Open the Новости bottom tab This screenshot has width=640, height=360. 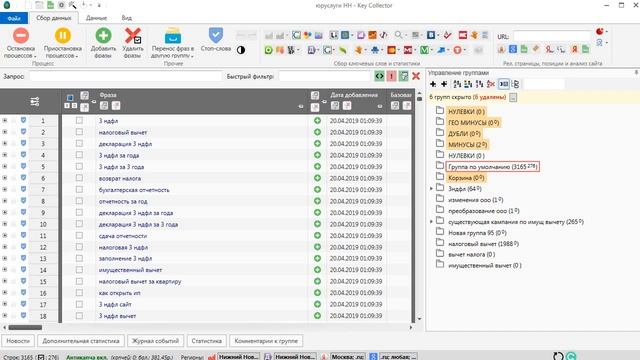click(x=18, y=341)
